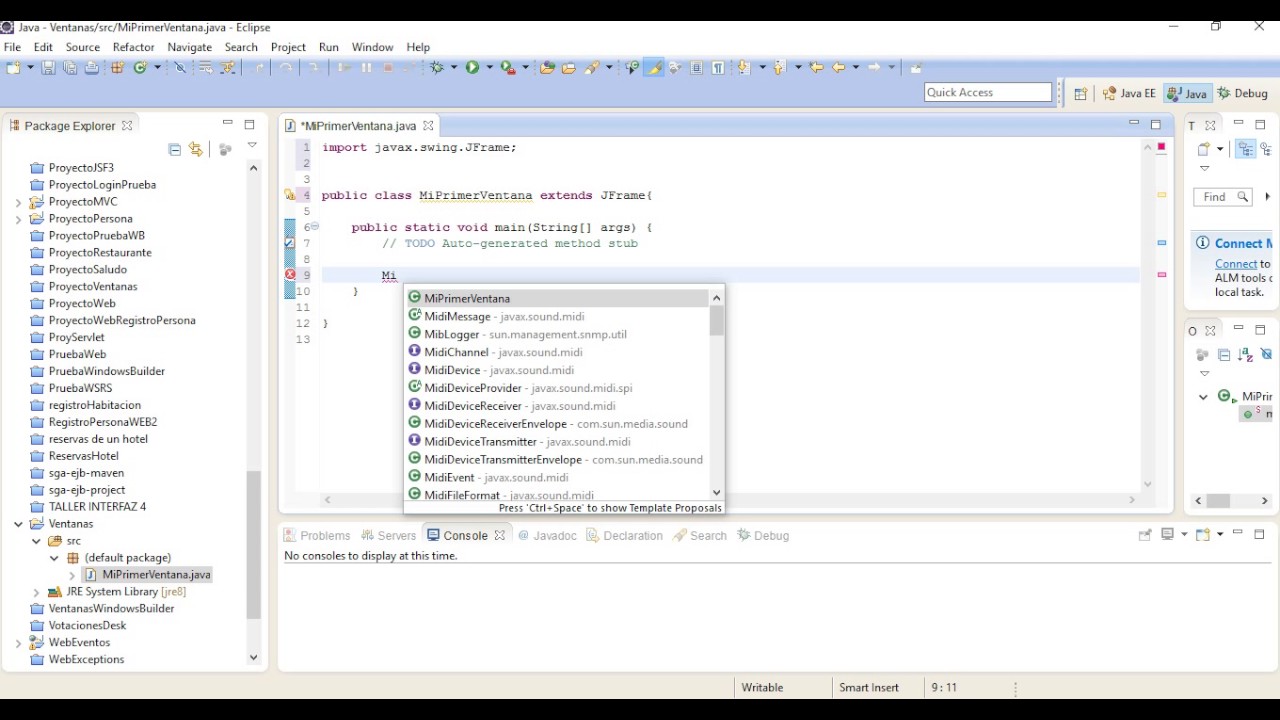
Task: Collapse the Ventanas project node
Action: [18, 524]
